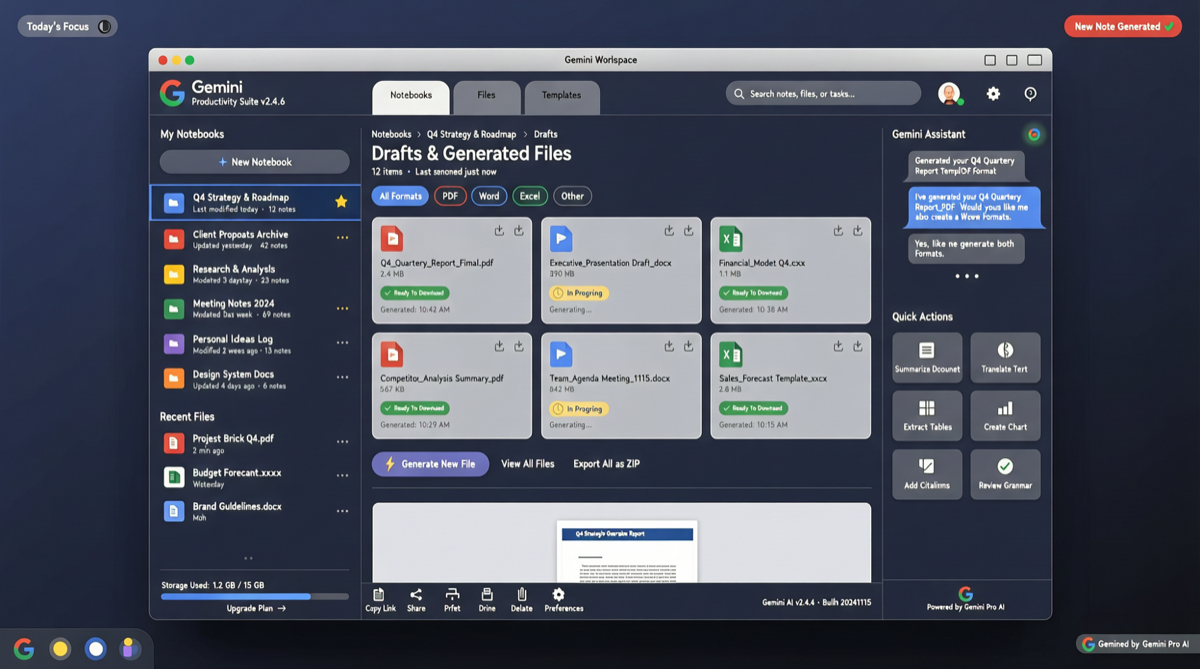Screen dimensions: 1200x669
Task: Click the Translate Text quick action
Action: [x=1005, y=358]
